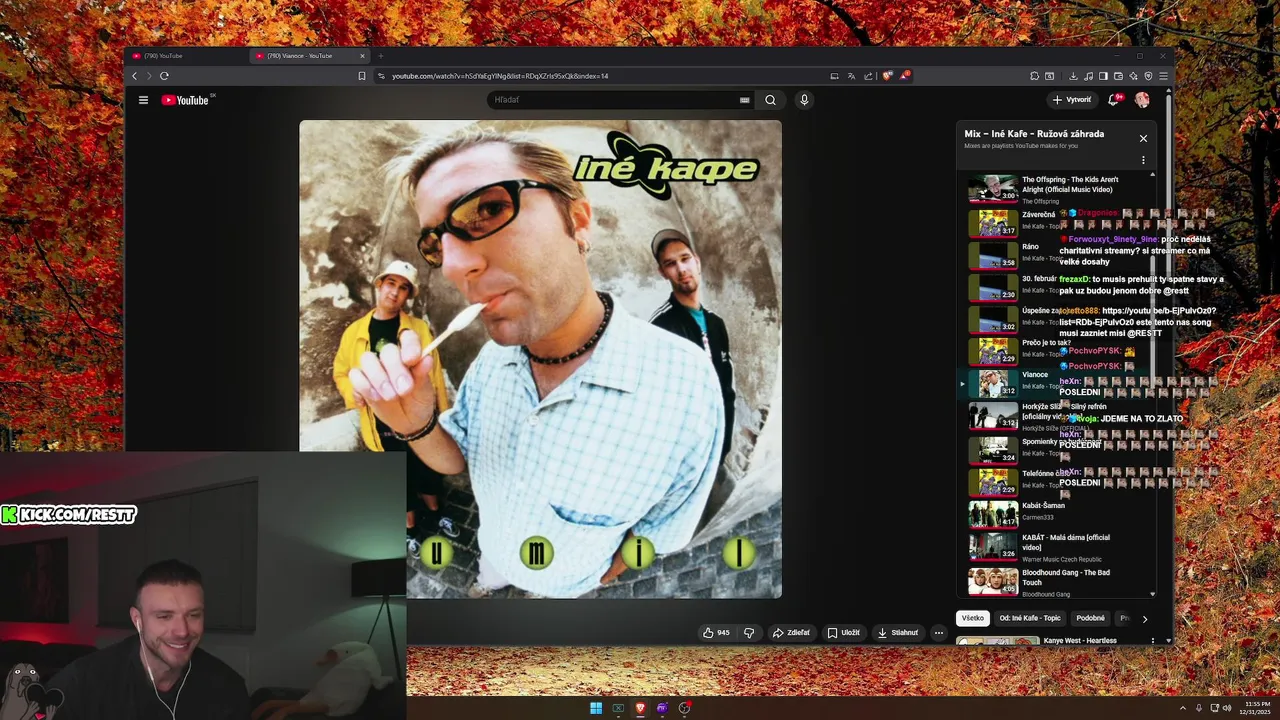Click the playlist scrollbar down arrow

point(1152,594)
